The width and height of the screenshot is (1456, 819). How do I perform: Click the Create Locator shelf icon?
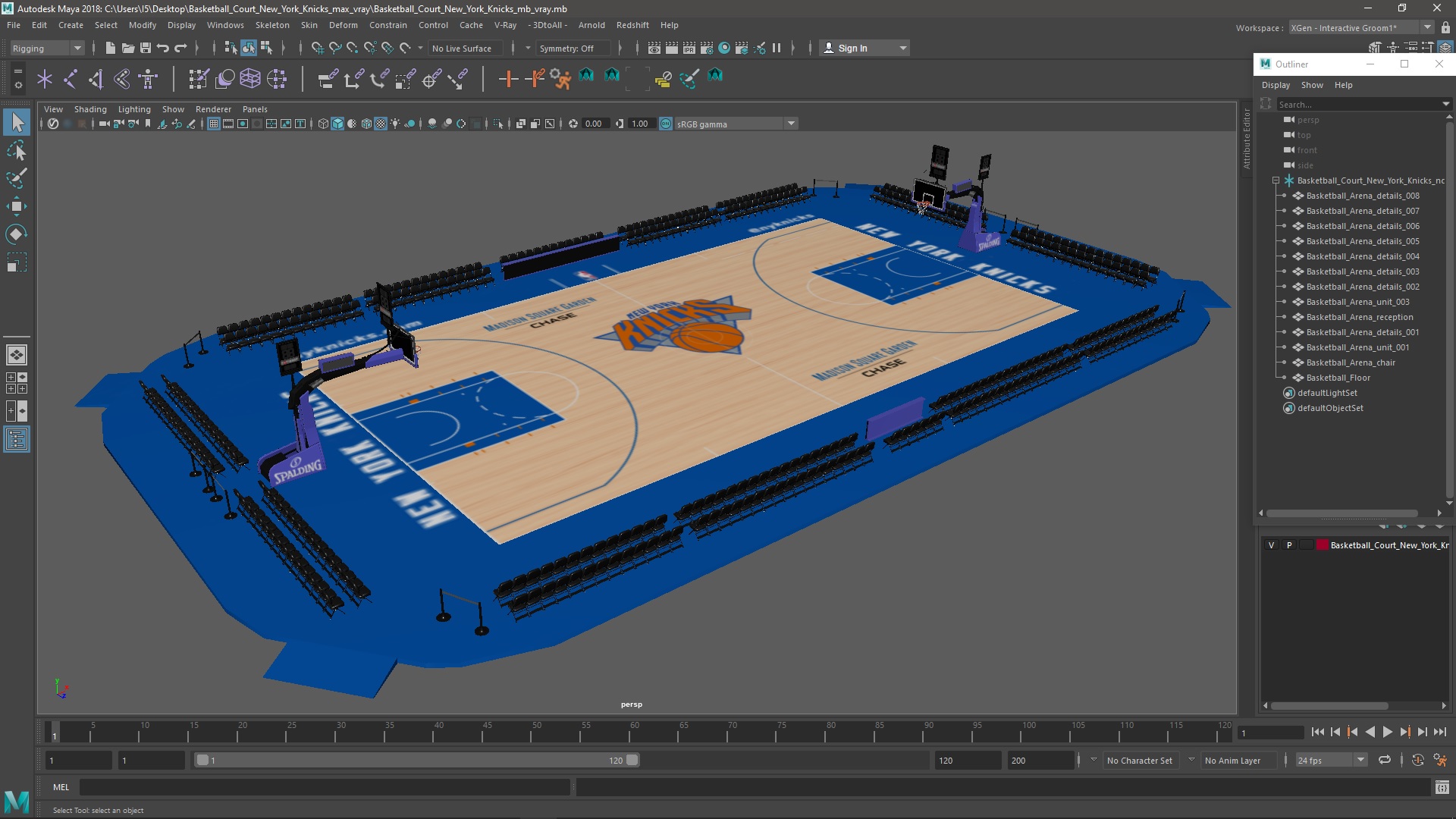tap(45, 78)
